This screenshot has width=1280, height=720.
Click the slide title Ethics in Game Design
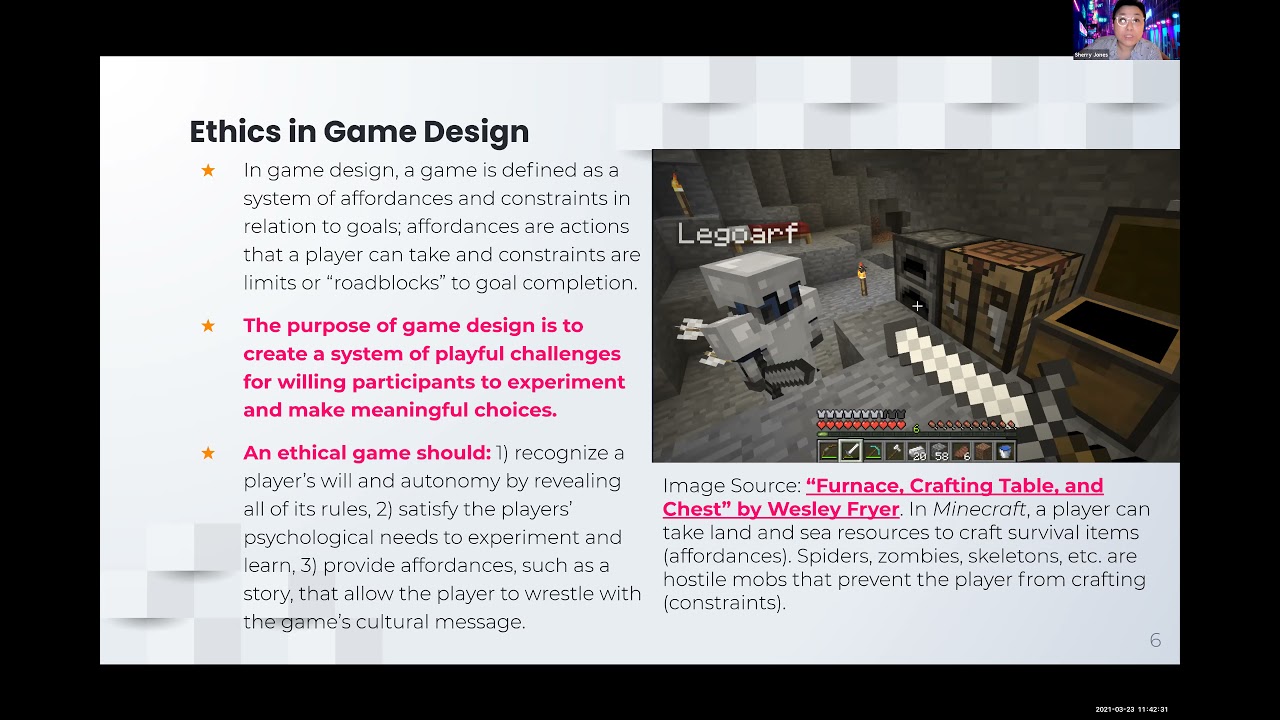click(x=359, y=131)
